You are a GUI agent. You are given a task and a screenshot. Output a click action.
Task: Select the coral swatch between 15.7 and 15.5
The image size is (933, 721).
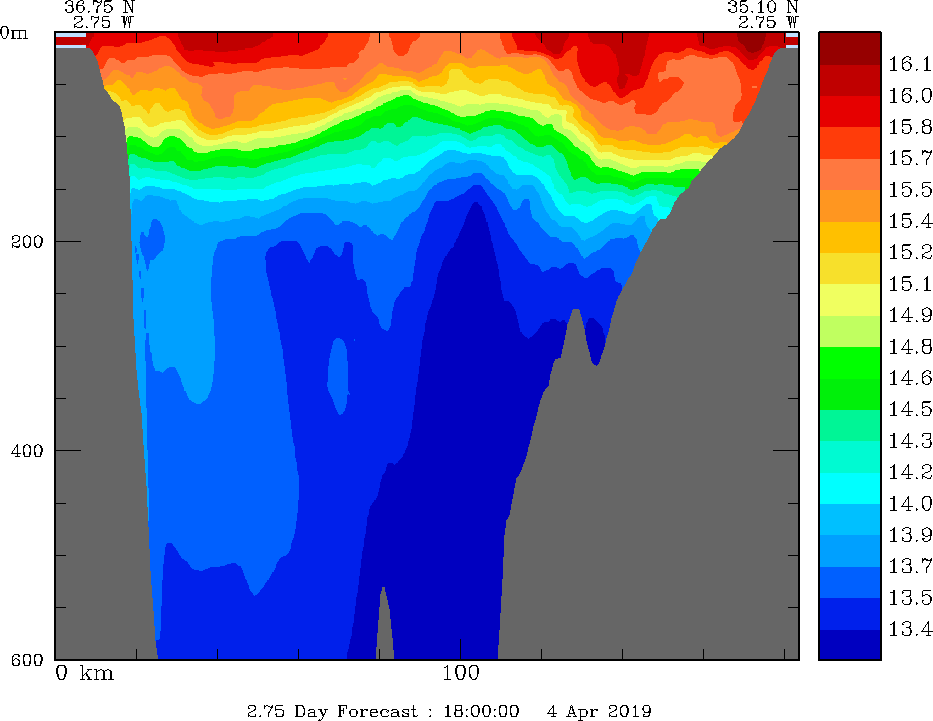[850, 174]
